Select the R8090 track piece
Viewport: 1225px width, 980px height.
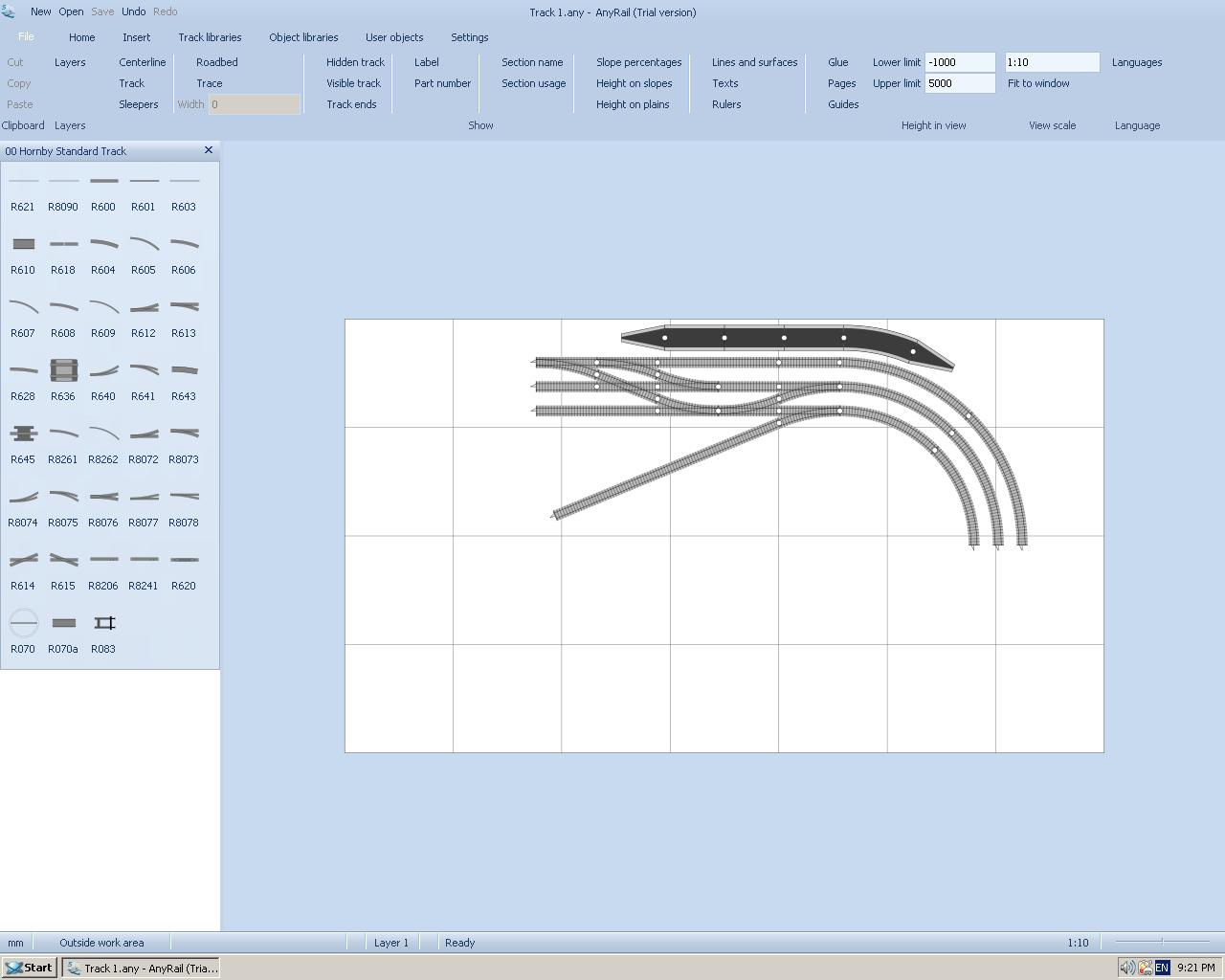[x=63, y=190]
